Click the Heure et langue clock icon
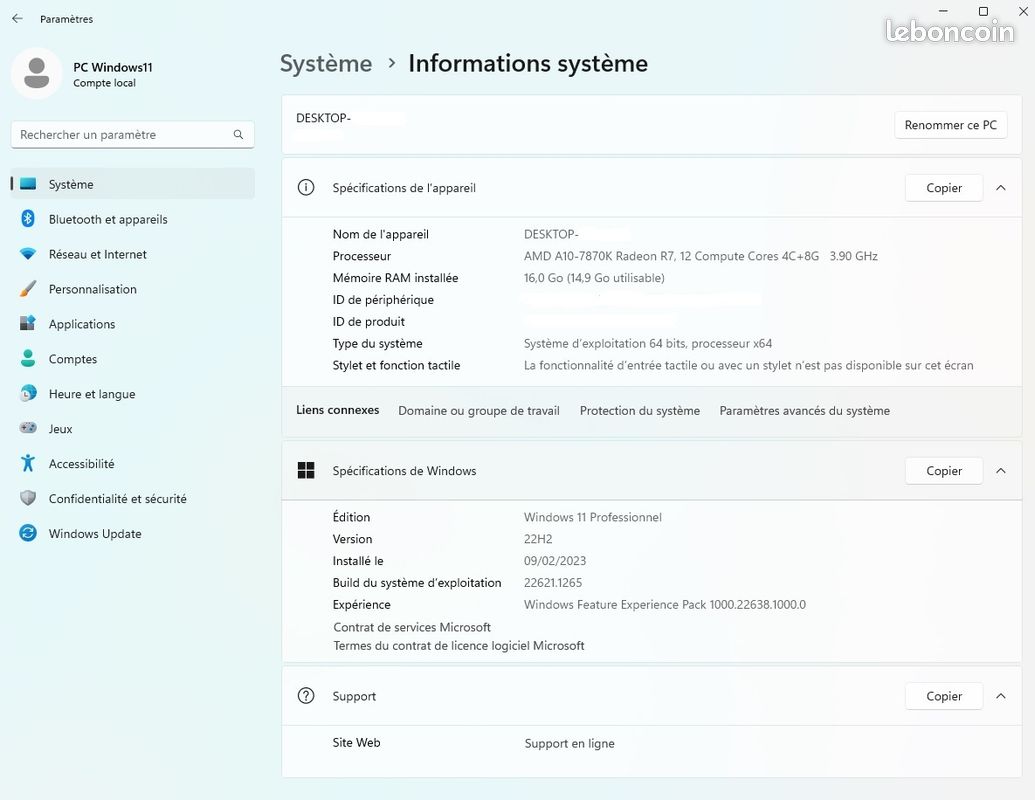1035x800 pixels. click(x=28, y=393)
